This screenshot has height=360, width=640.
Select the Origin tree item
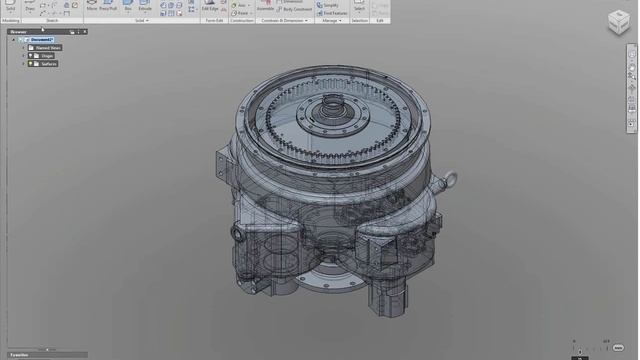(41, 56)
